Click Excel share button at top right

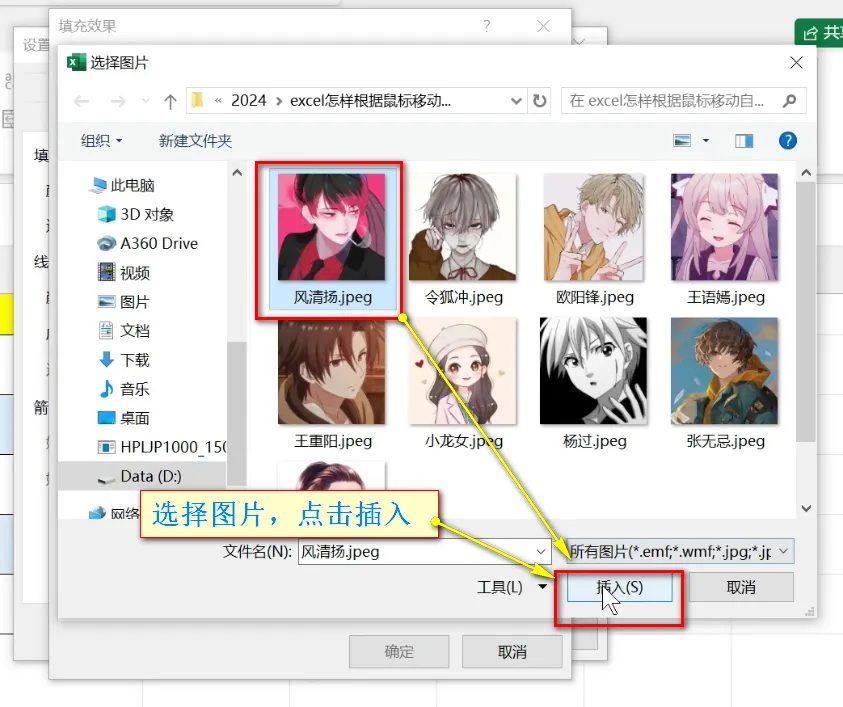[821, 33]
